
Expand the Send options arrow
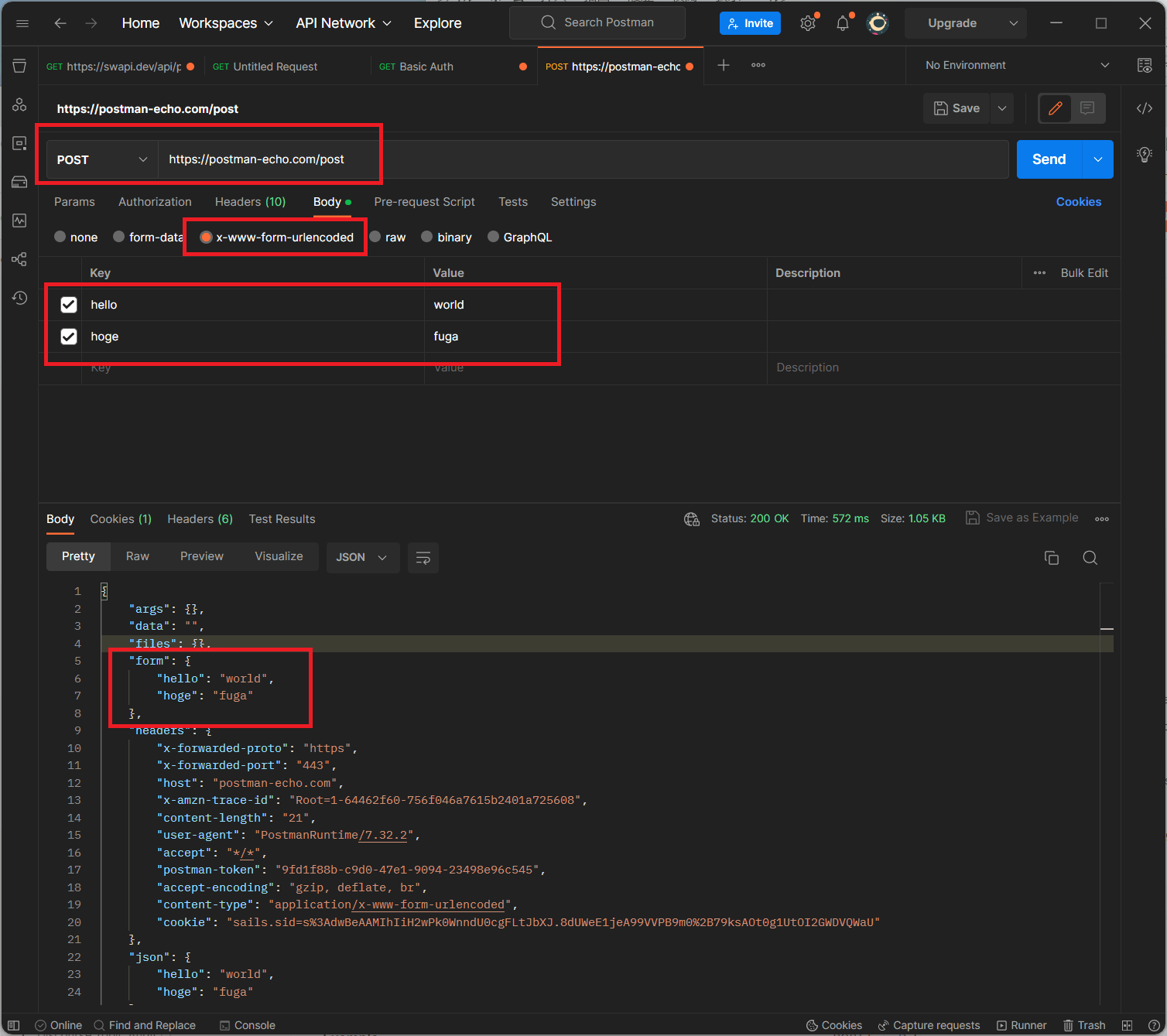1098,159
